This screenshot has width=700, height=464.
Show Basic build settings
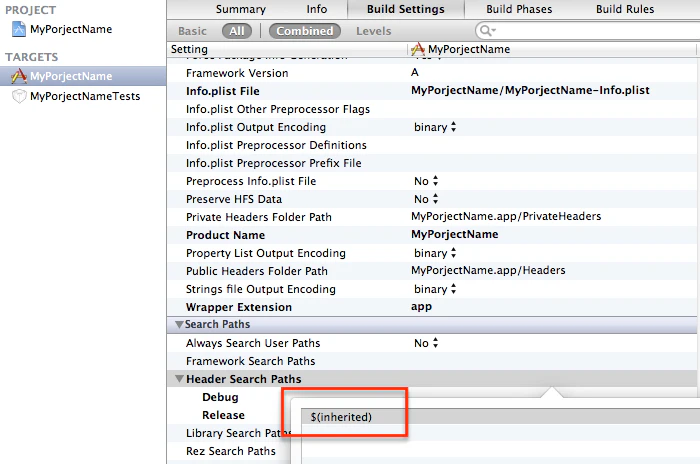192,31
